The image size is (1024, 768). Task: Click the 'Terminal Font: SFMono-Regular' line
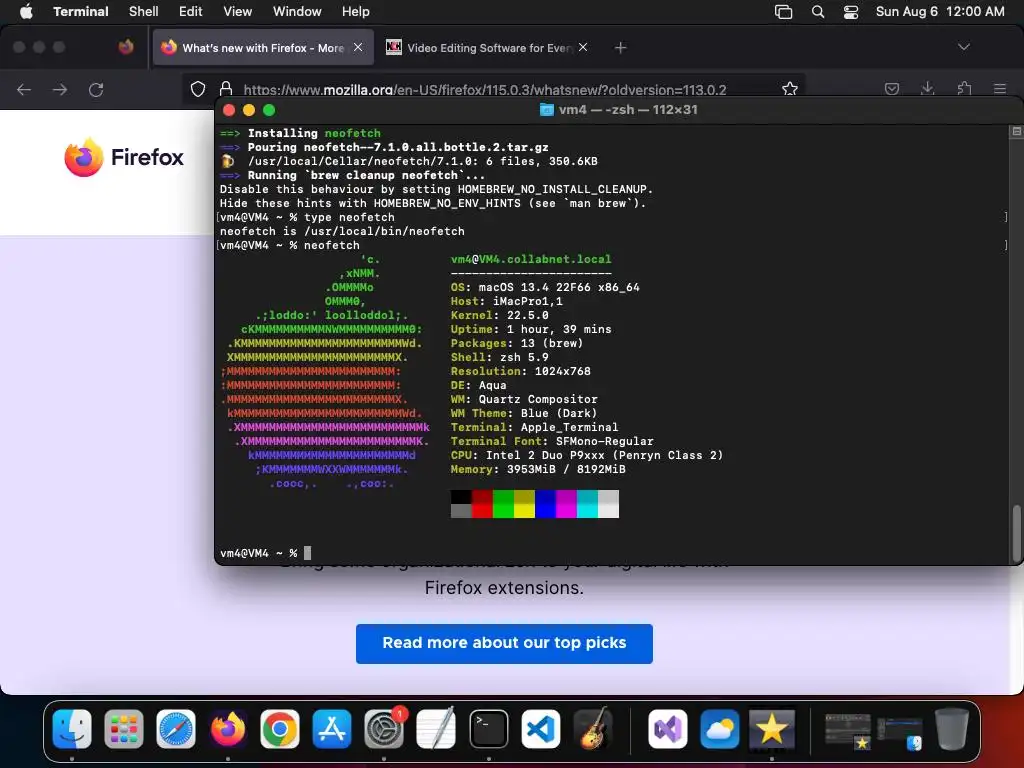pyautogui.click(x=552, y=441)
